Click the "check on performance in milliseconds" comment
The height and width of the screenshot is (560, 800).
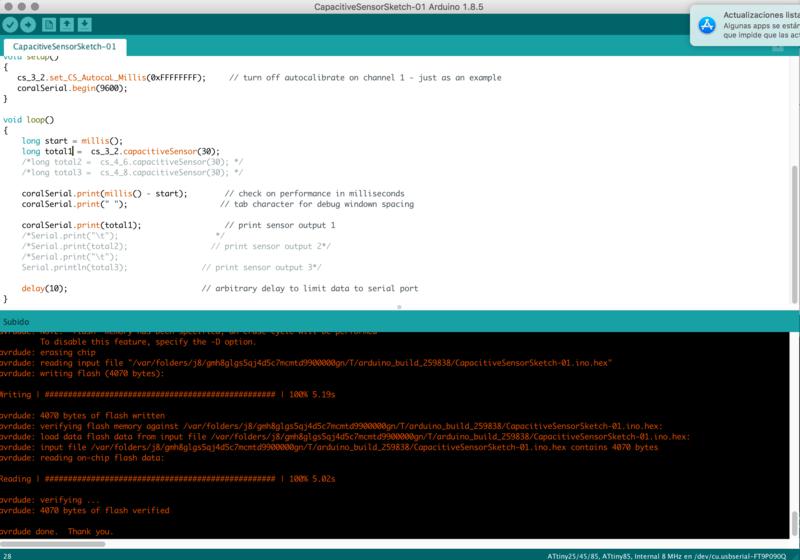(x=314, y=194)
